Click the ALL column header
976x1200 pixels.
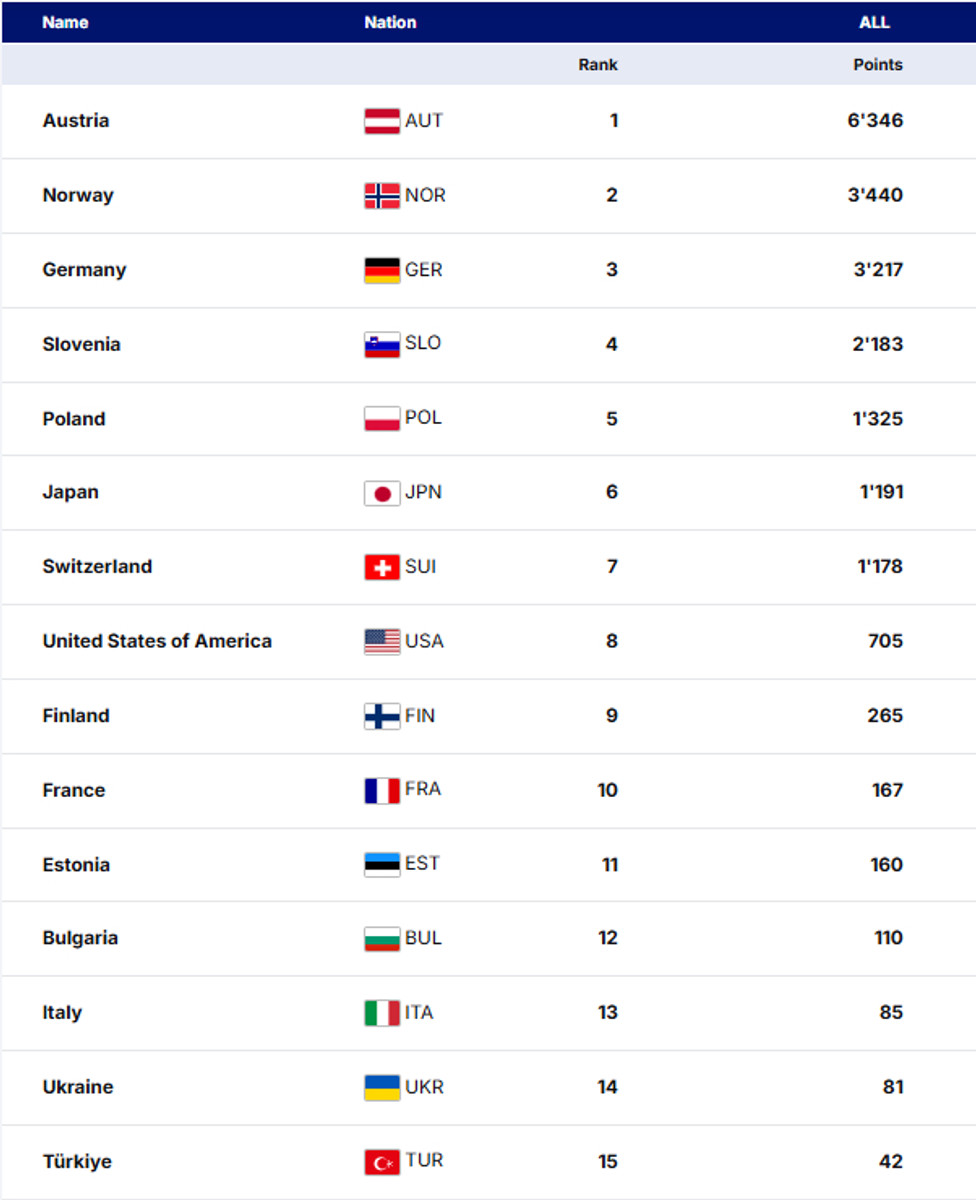pyautogui.click(x=874, y=22)
